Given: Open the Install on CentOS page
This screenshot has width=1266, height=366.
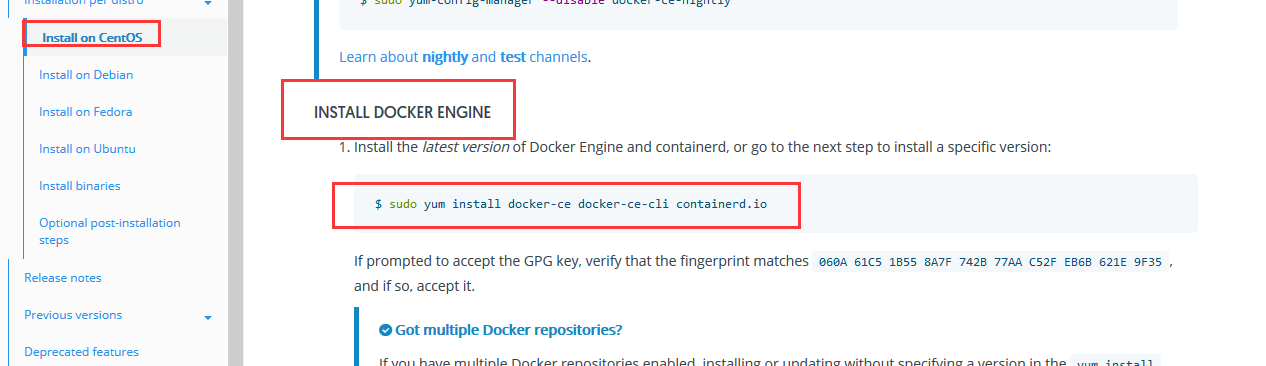Looking at the screenshot, I should [x=92, y=38].
